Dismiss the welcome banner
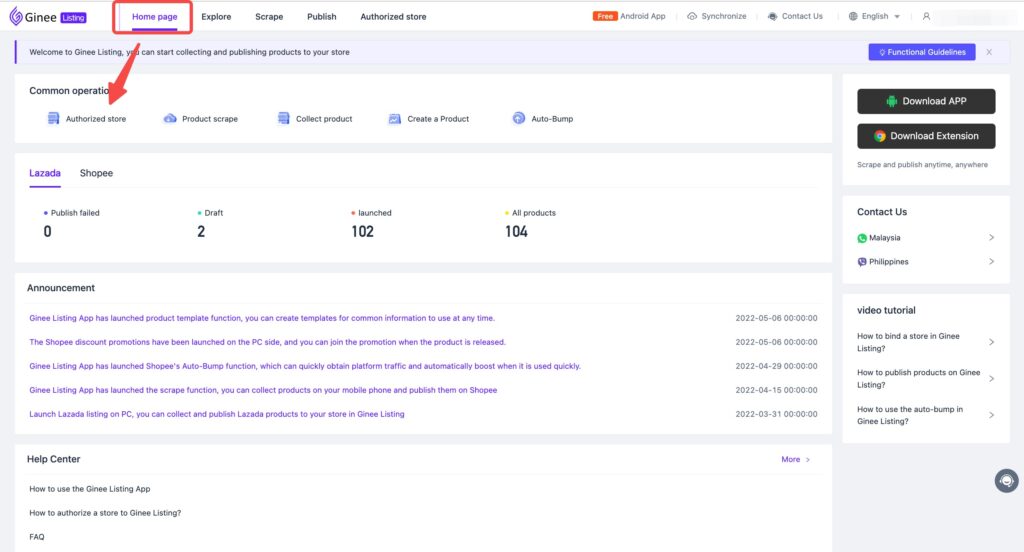Screen dimensions: 1024x552 989,52
